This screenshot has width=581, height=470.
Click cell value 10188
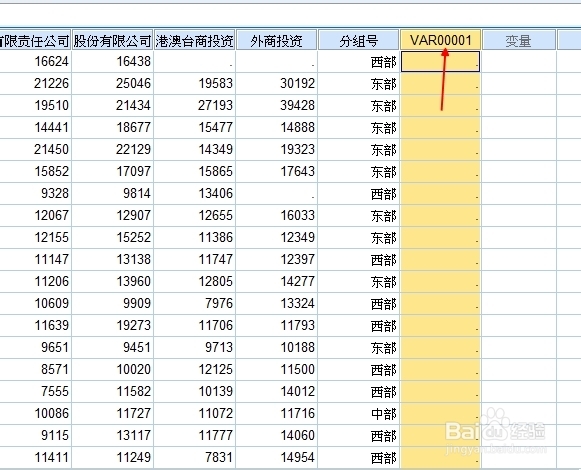pyautogui.click(x=298, y=347)
